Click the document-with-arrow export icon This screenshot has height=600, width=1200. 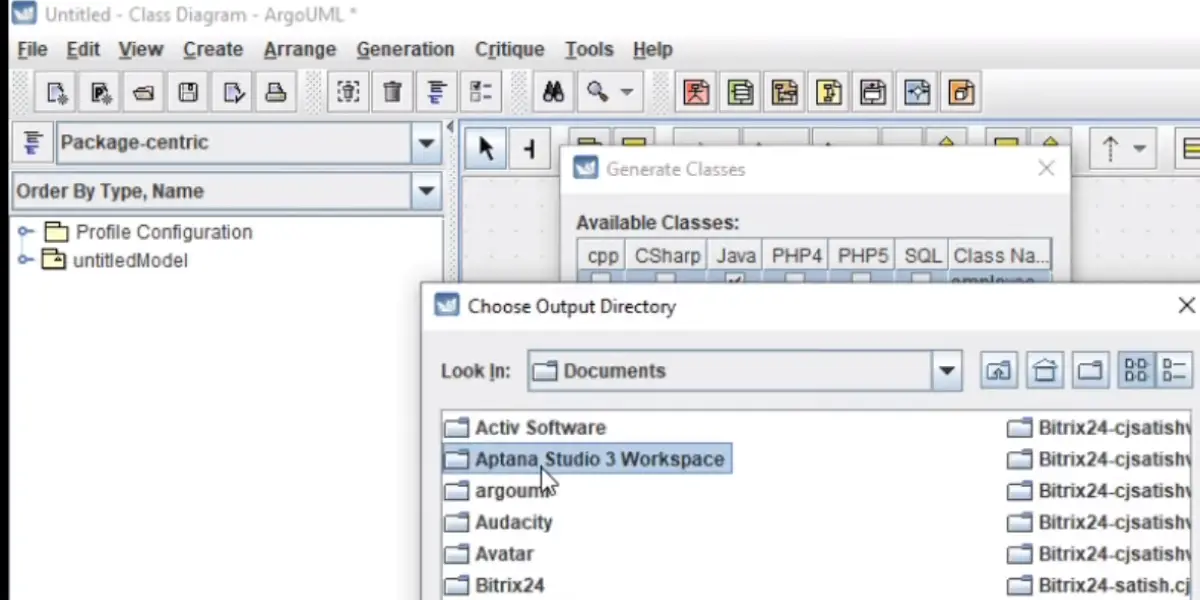[232, 93]
